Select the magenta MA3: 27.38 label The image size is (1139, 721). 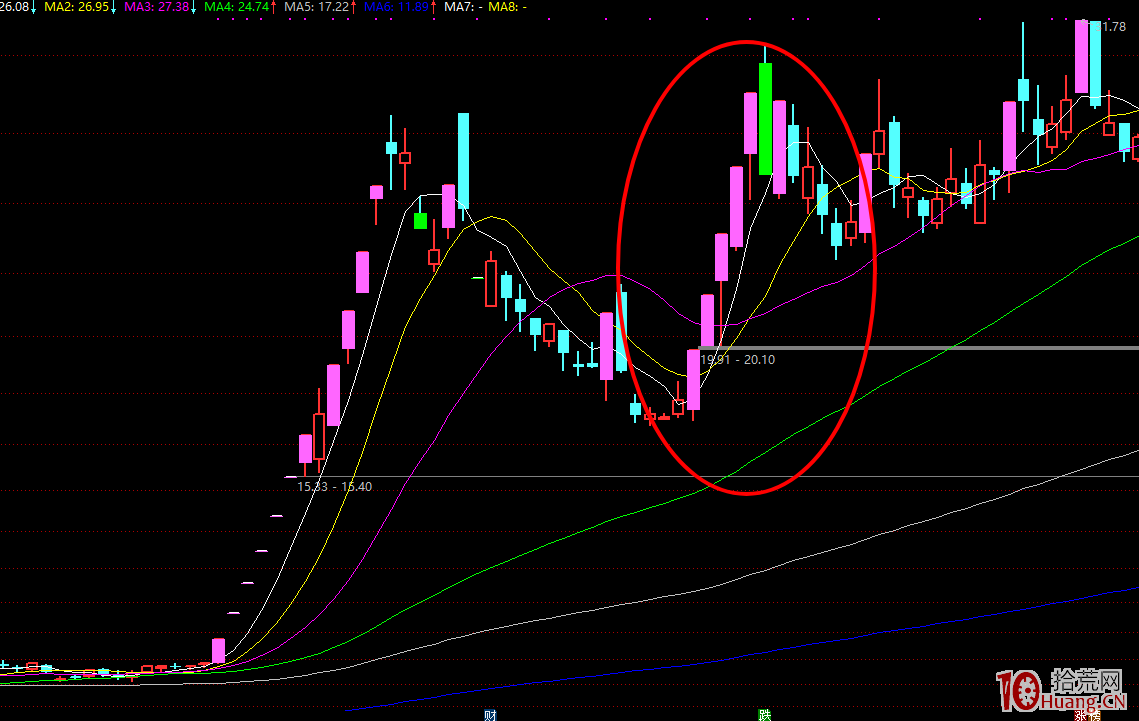(155, 7)
